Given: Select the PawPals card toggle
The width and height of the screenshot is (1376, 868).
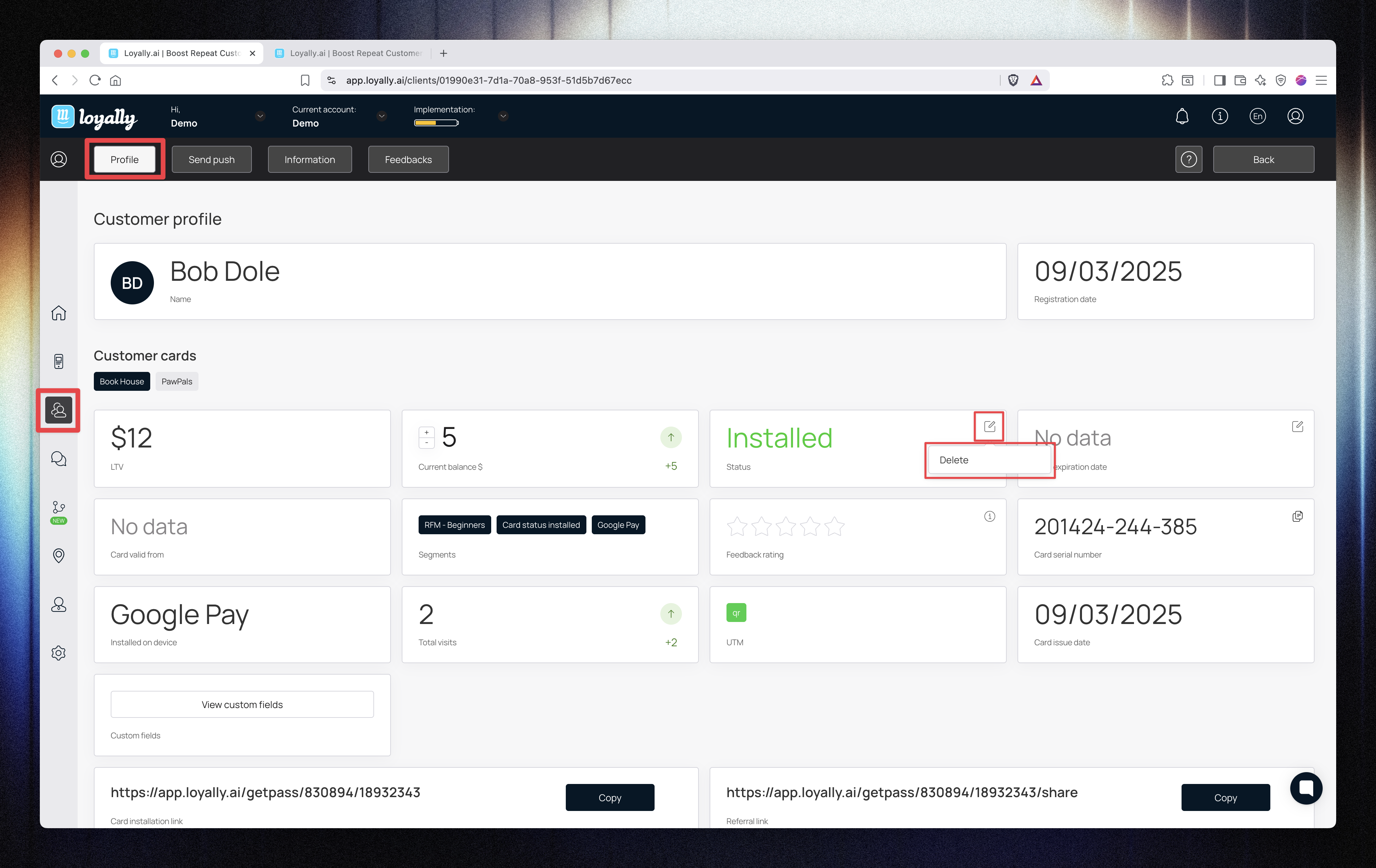Looking at the screenshot, I should (x=177, y=381).
